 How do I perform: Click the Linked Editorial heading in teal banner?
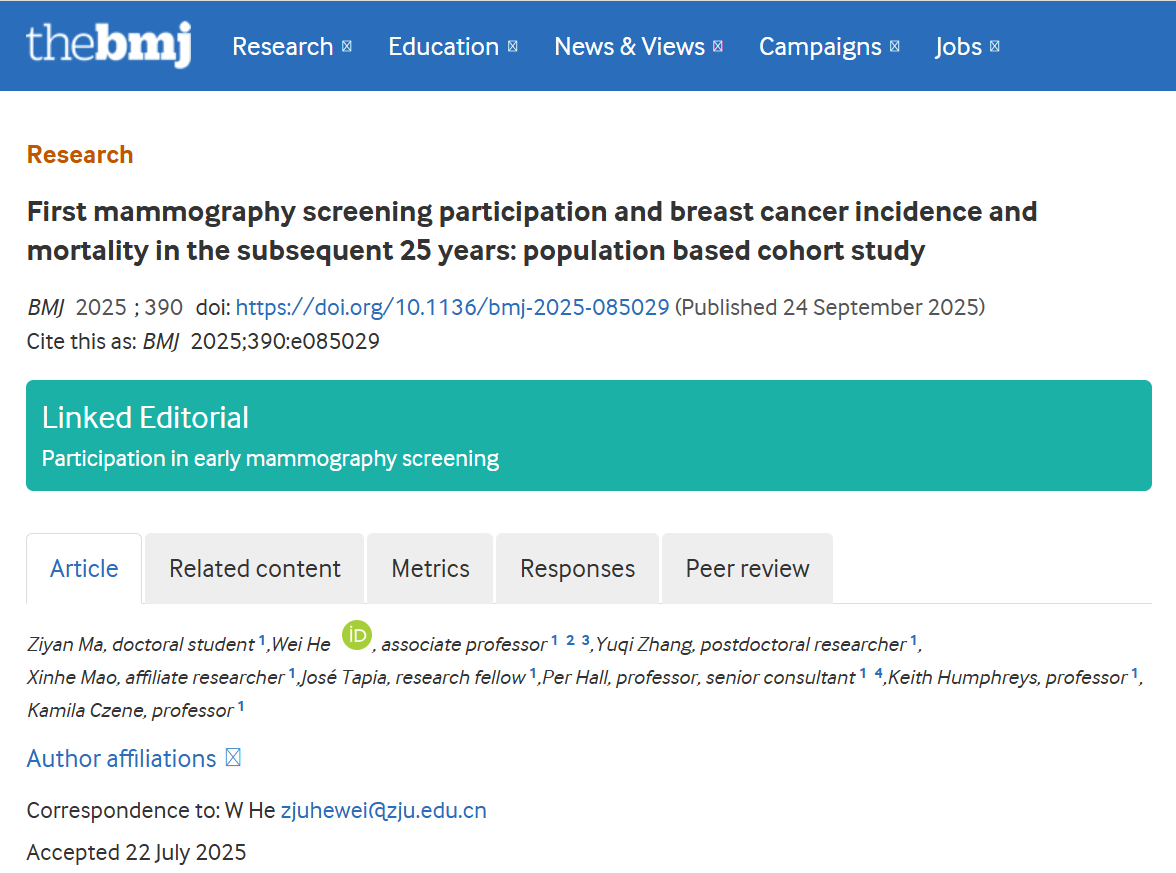pos(145,417)
